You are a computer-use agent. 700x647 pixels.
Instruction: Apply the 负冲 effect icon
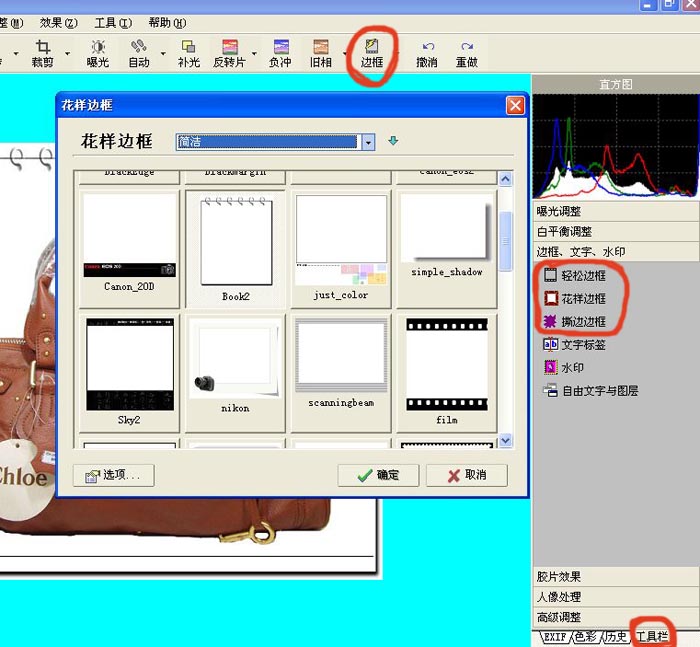tap(280, 54)
